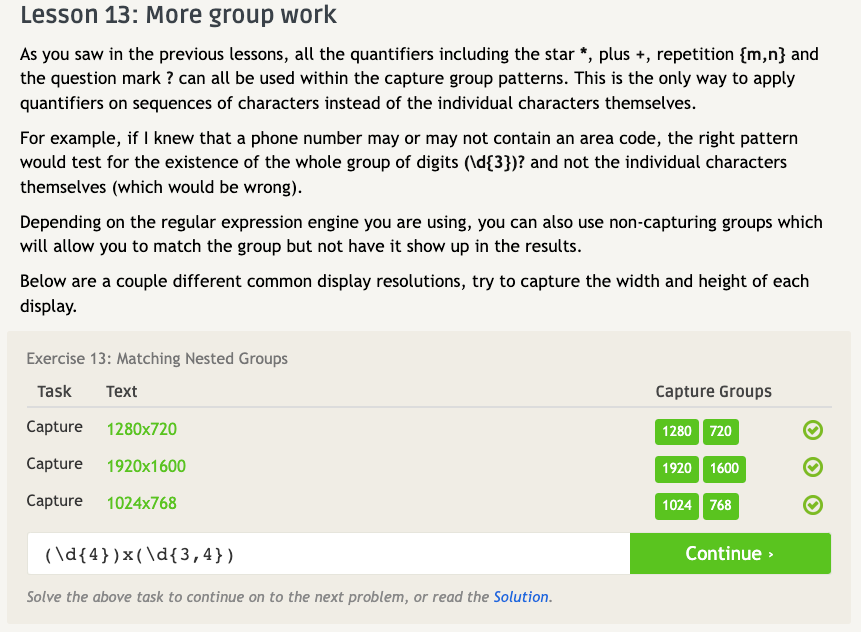Click the Task column header
The width and height of the screenshot is (861, 632).
[x=54, y=391]
